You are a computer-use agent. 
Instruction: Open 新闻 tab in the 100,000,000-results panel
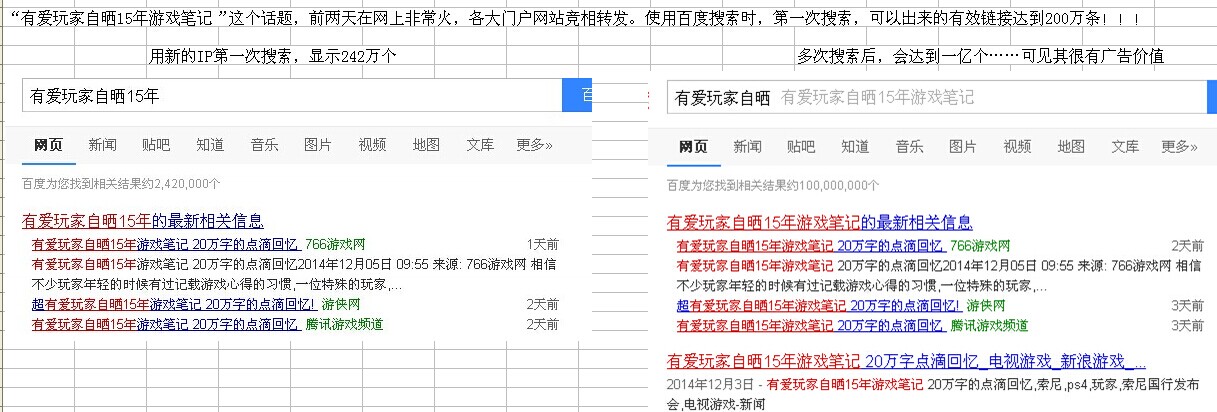(747, 146)
